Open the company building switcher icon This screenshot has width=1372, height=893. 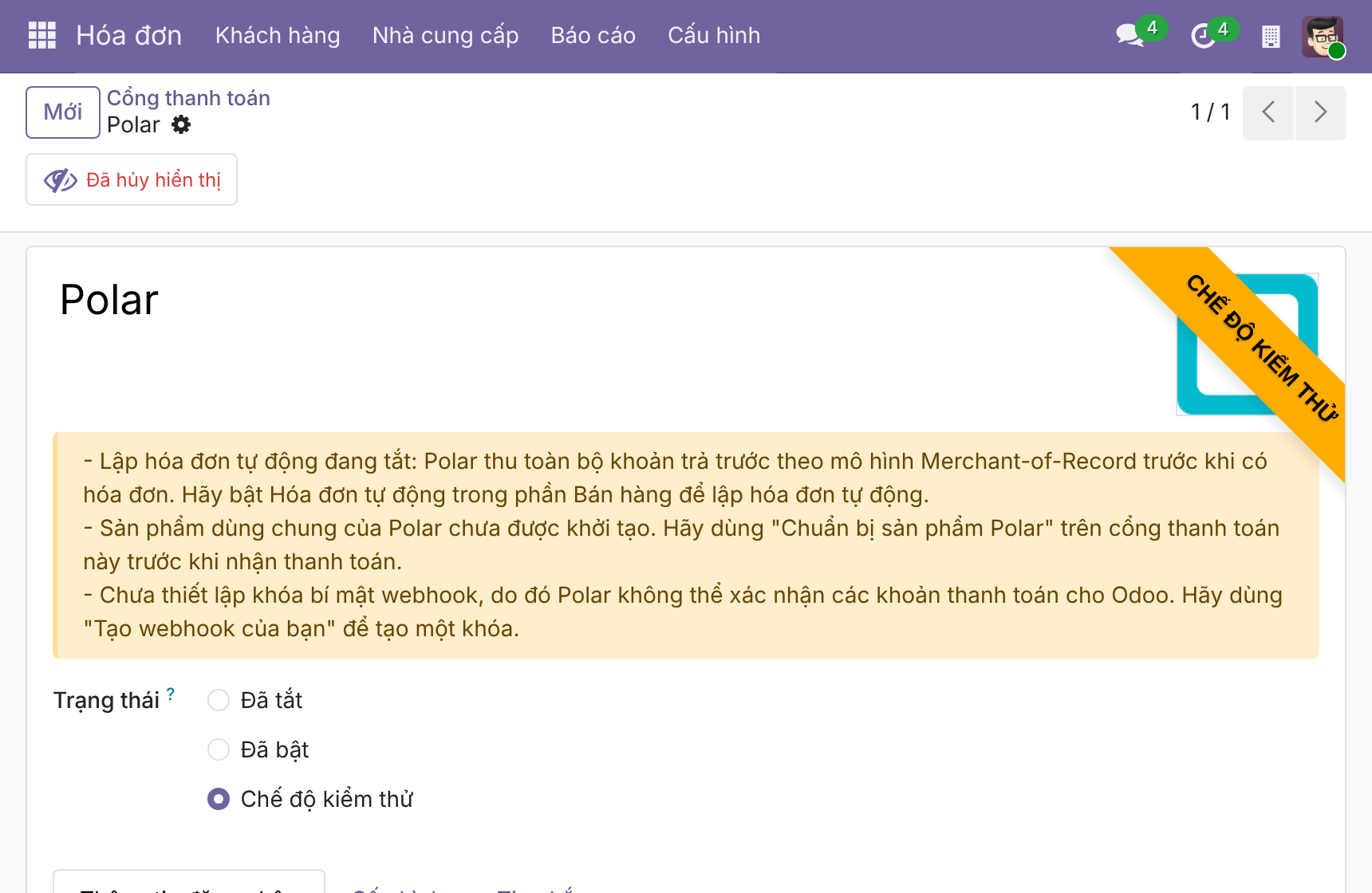click(1271, 37)
